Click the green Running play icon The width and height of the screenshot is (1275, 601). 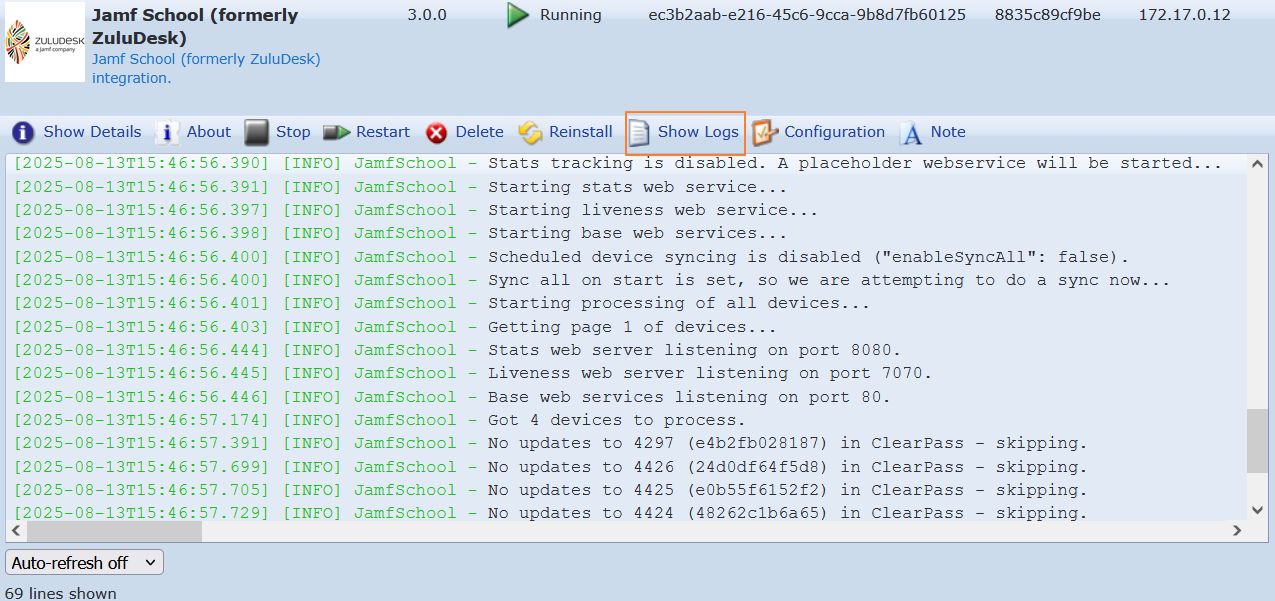(517, 15)
